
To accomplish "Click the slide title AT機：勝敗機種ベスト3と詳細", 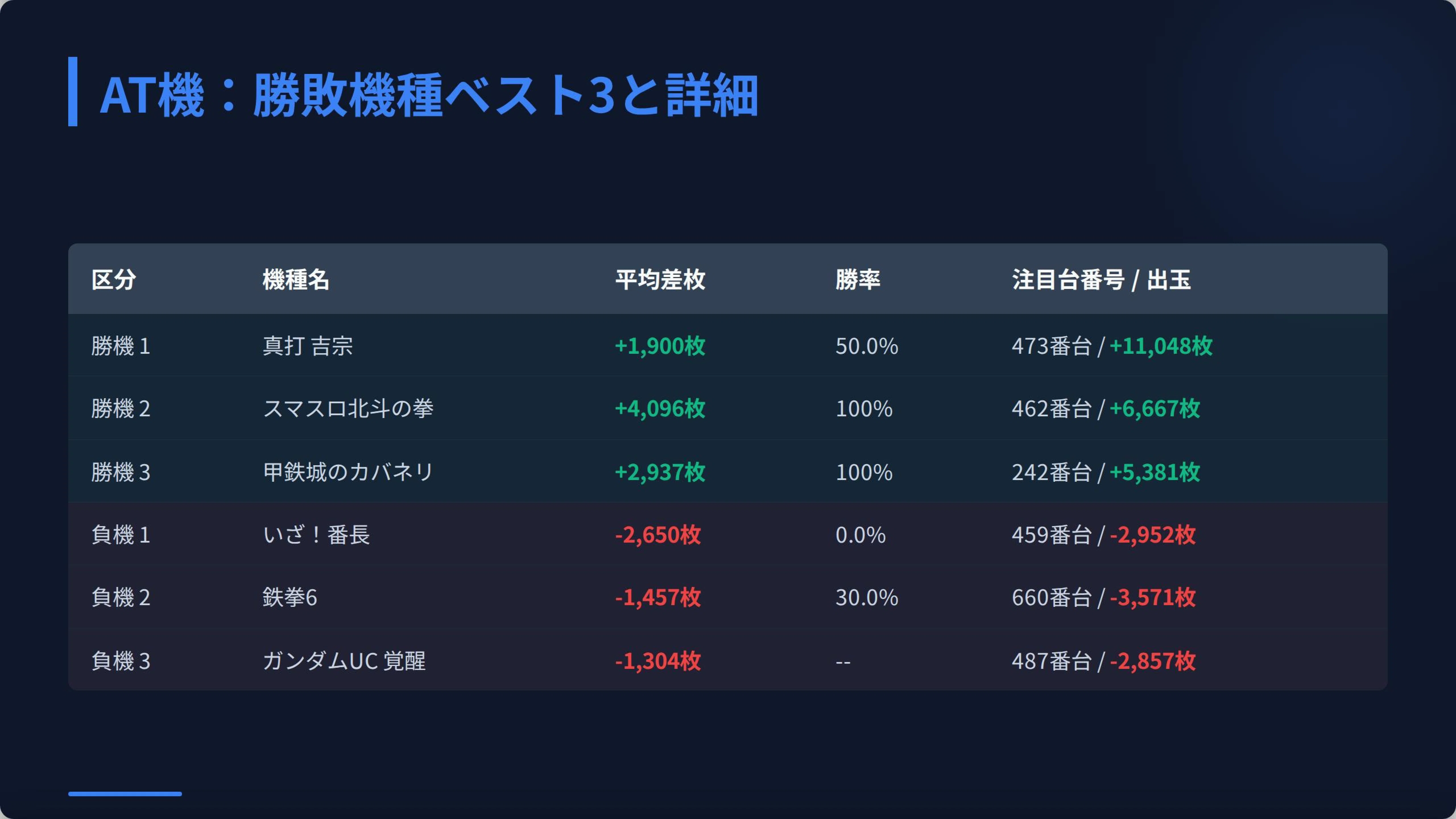I will [x=429, y=94].
